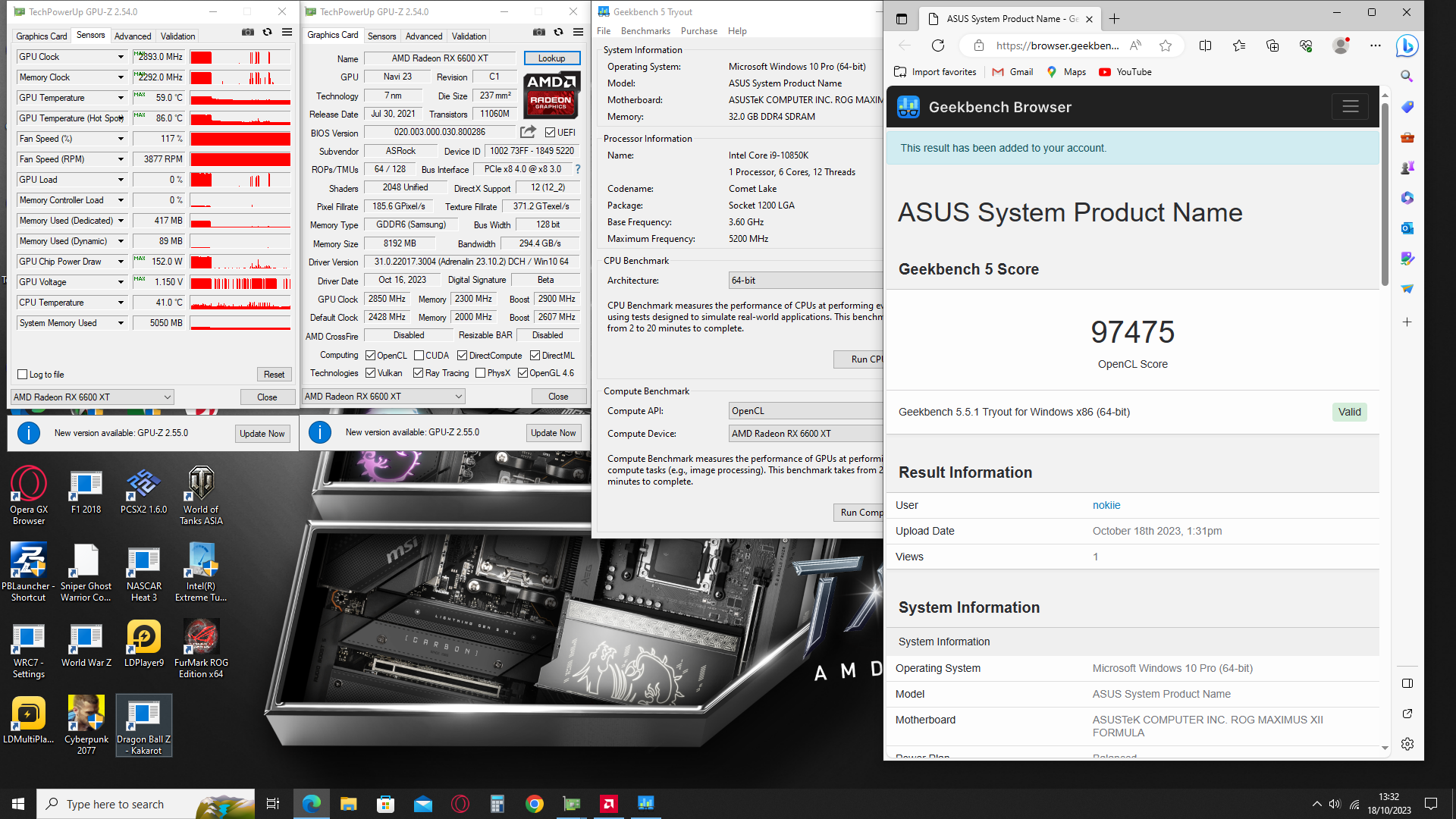Open Opera GX Browser desktop shortcut

coord(29,495)
